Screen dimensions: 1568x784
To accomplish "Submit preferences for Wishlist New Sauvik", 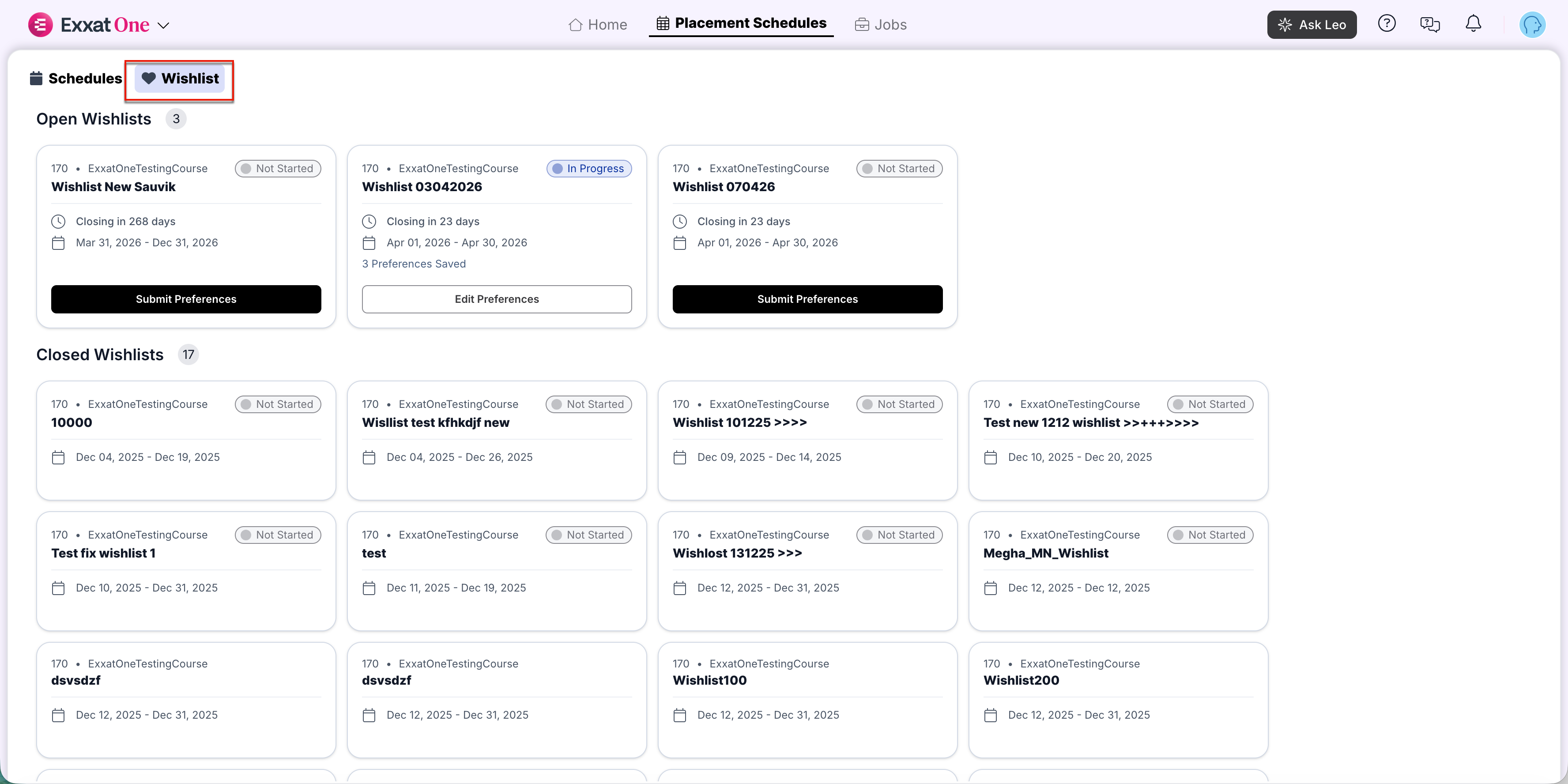I will (186, 299).
